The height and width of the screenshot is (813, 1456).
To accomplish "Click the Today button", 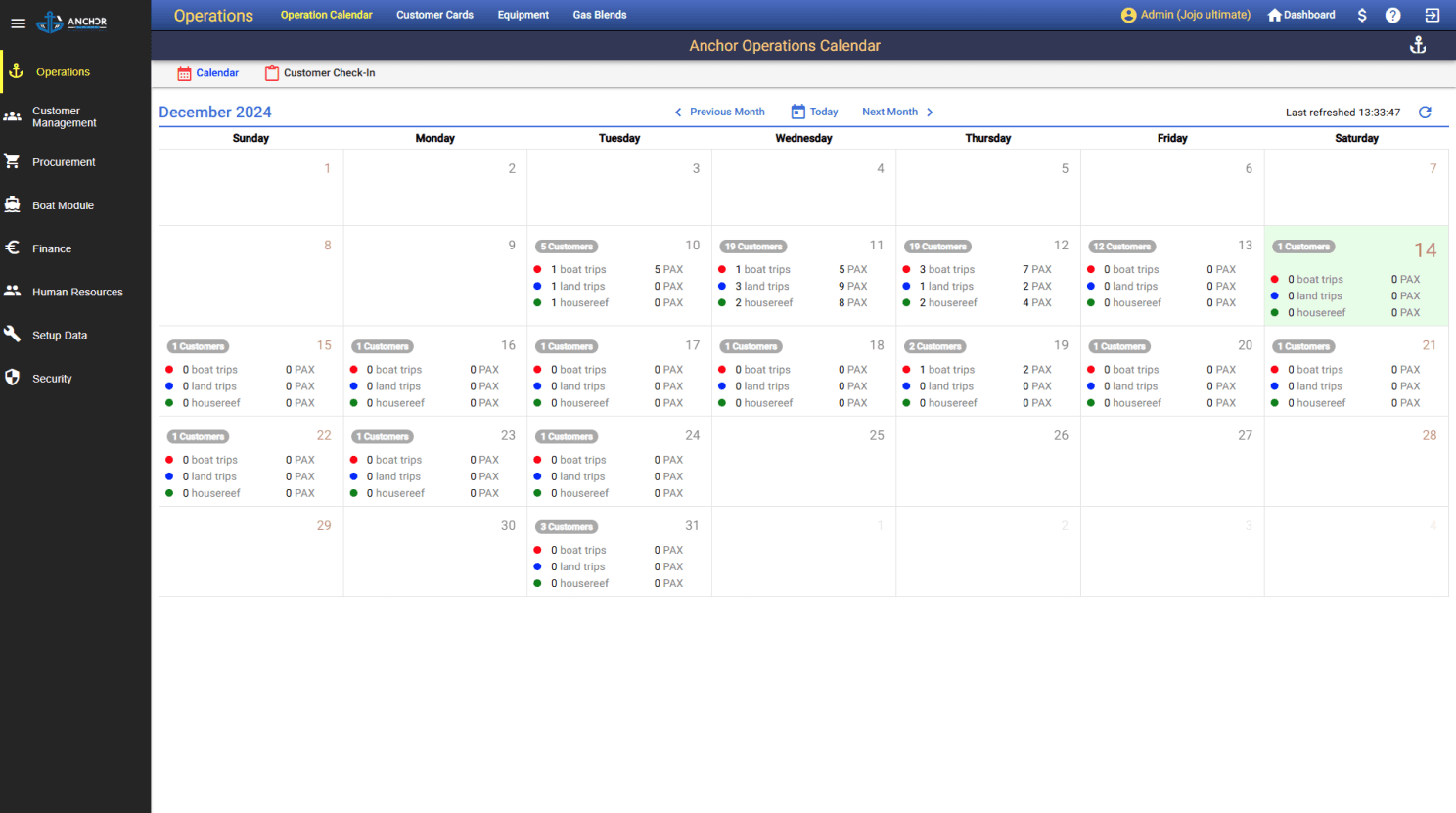I will click(814, 112).
